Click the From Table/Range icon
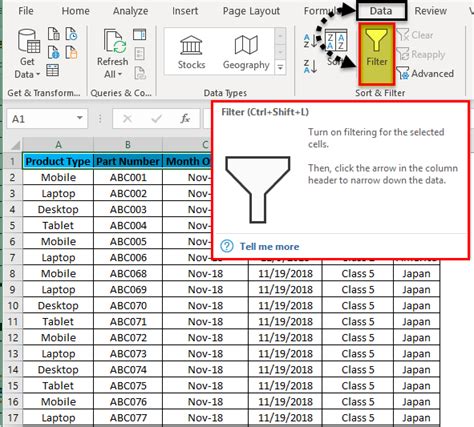 pyautogui.click(x=53, y=70)
